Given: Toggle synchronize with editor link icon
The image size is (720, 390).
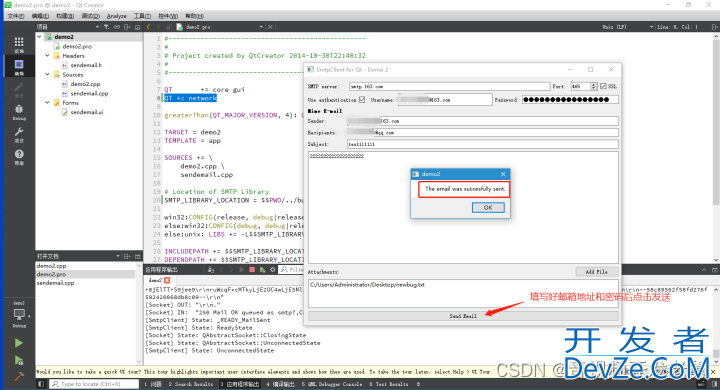Looking at the screenshot, I should click(117, 27).
